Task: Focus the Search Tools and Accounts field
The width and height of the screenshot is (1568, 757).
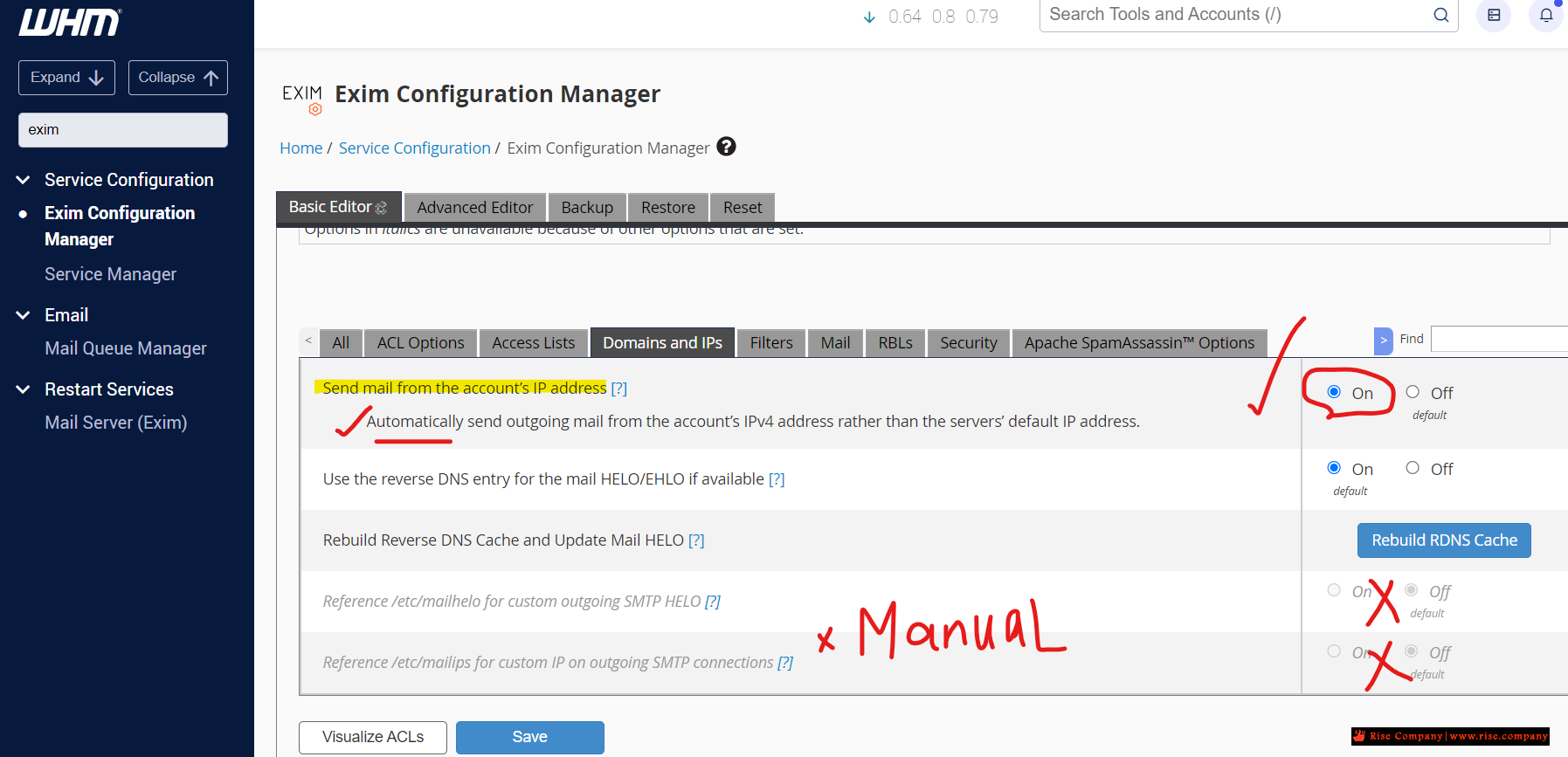Action: (1236, 15)
